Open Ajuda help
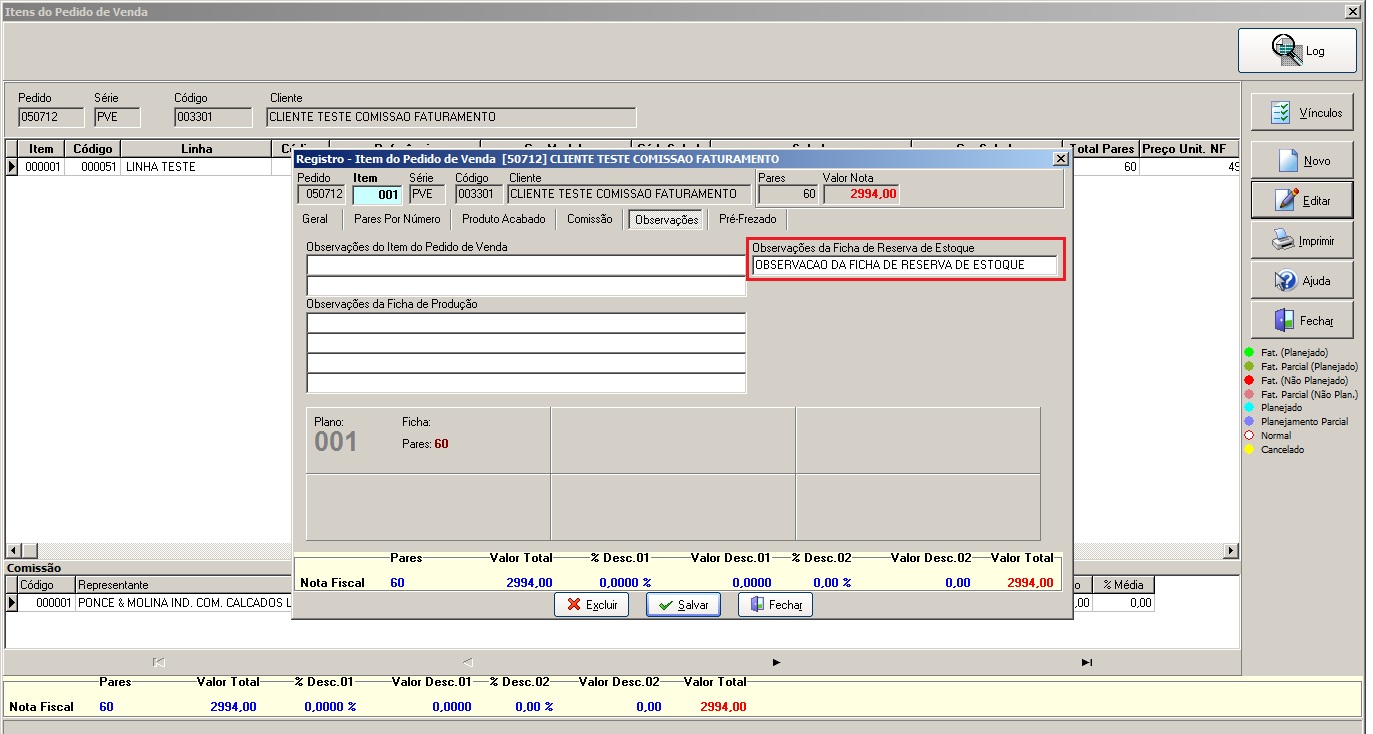The width and height of the screenshot is (1373, 734). [1303, 280]
